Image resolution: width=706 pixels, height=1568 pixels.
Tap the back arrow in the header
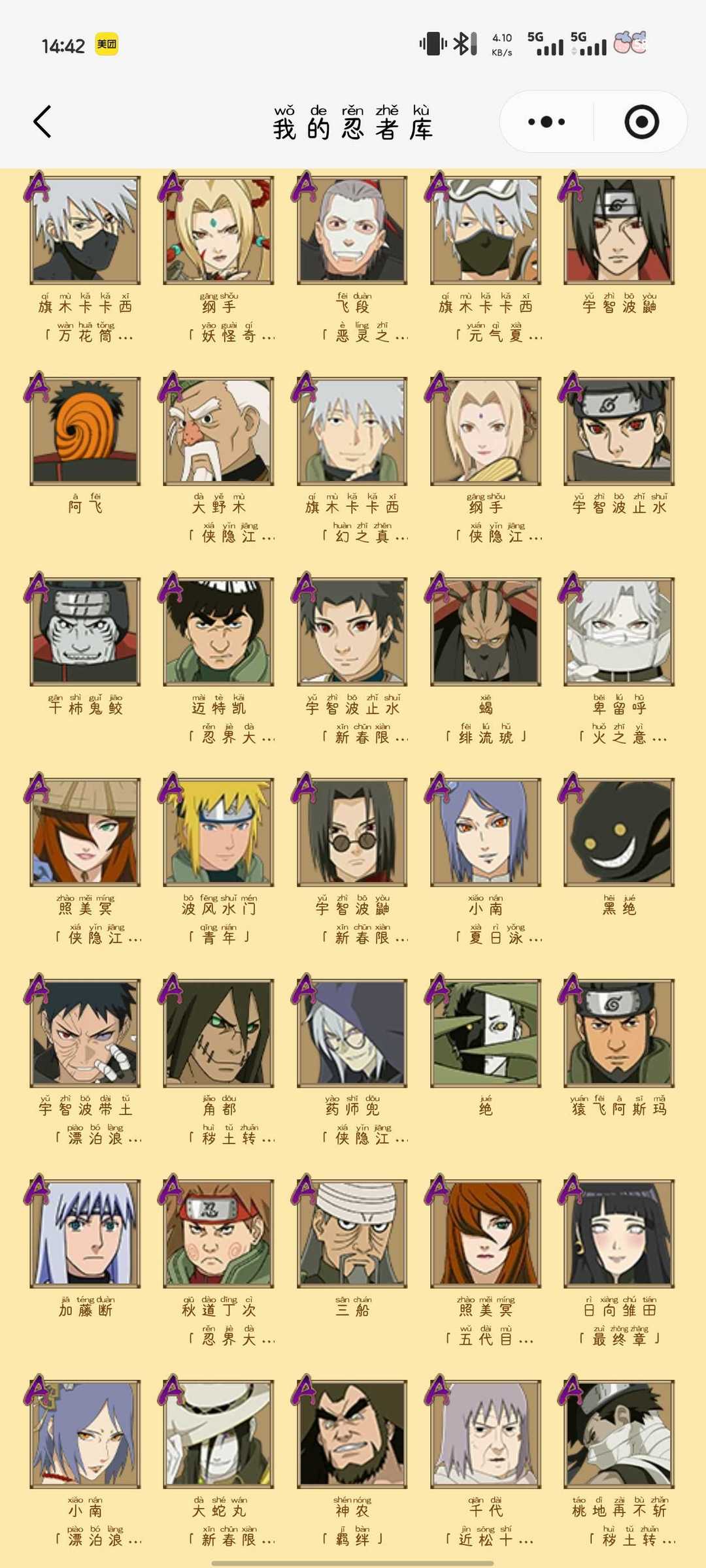(x=42, y=122)
